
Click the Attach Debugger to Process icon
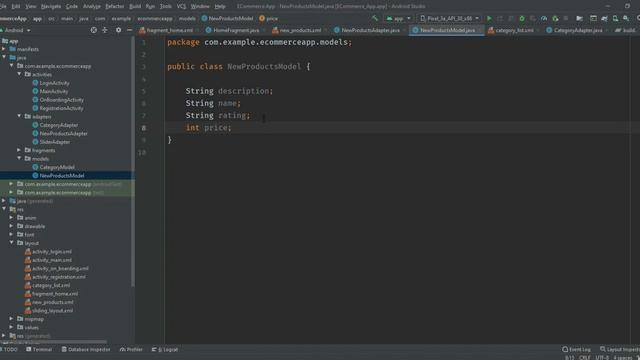[555, 18]
